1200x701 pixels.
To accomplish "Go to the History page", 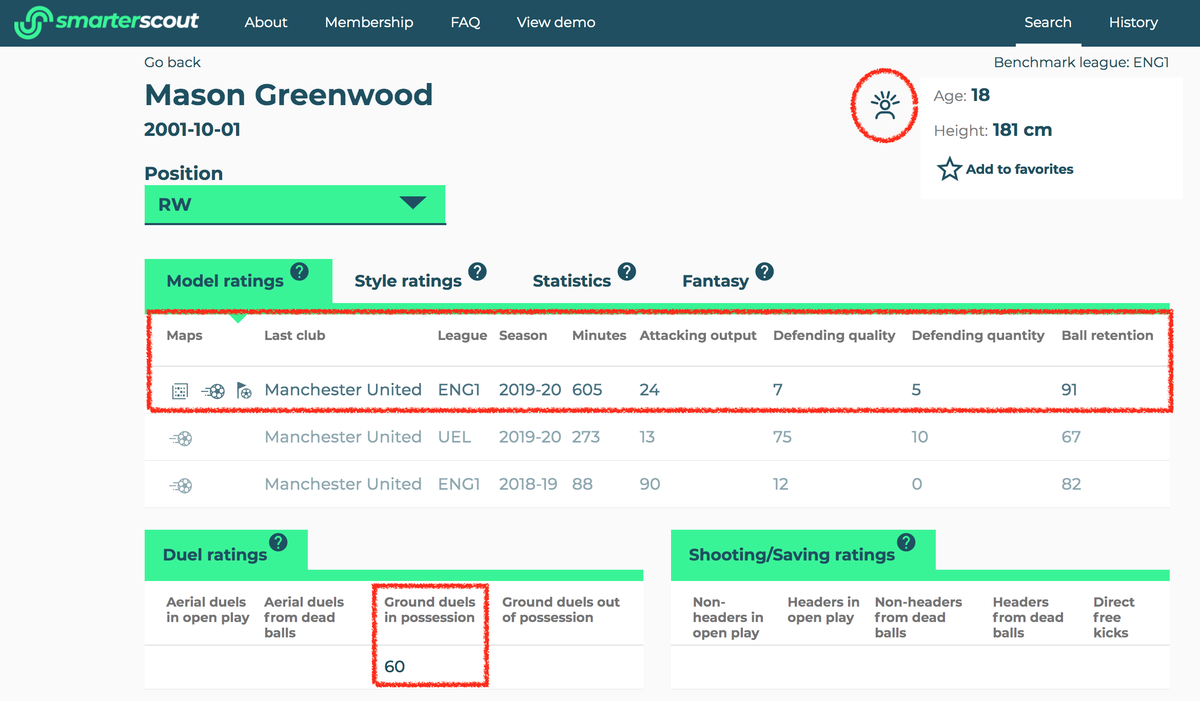I will click(1133, 22).
